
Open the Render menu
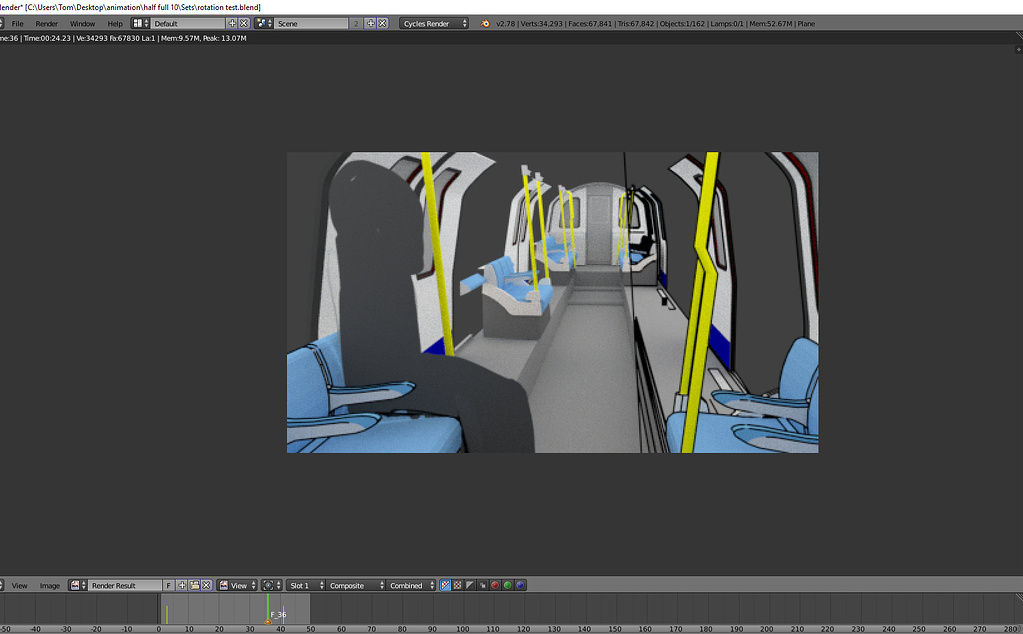[x=46, y=23]
